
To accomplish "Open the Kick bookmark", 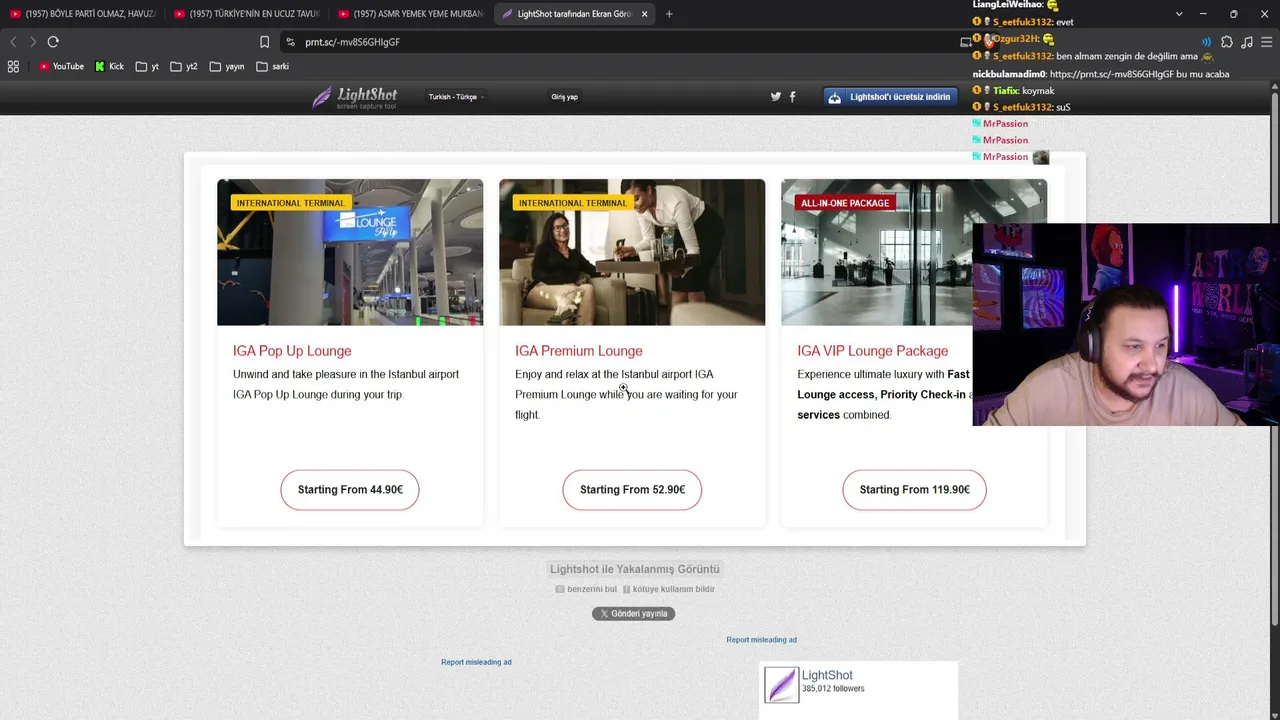I will pyautogui.click(x=110, y=66).
